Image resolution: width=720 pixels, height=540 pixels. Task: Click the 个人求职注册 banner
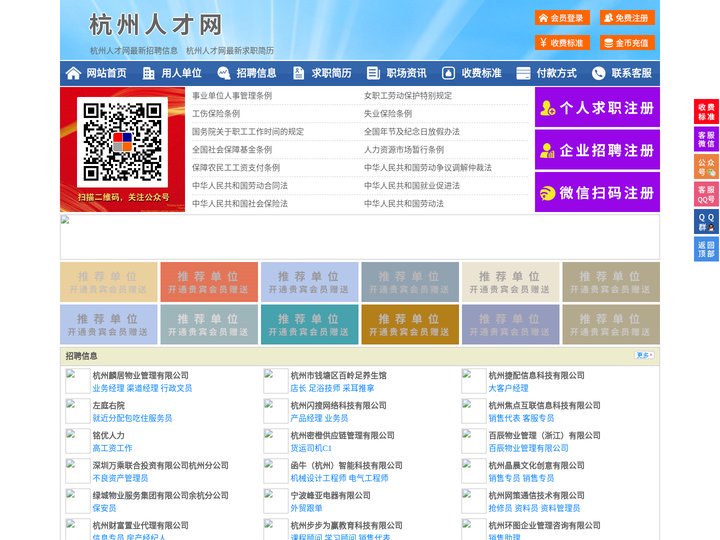click(x=597, y=107)
